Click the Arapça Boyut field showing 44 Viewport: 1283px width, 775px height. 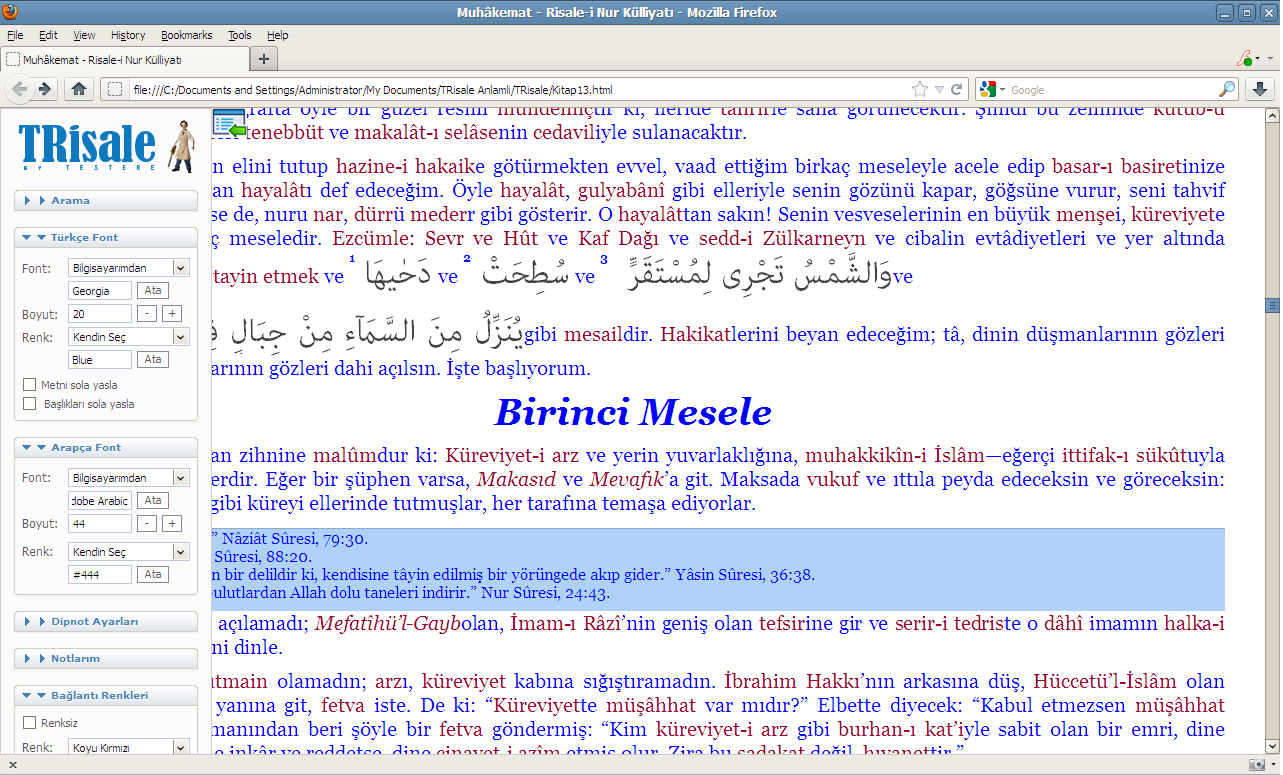100,524
